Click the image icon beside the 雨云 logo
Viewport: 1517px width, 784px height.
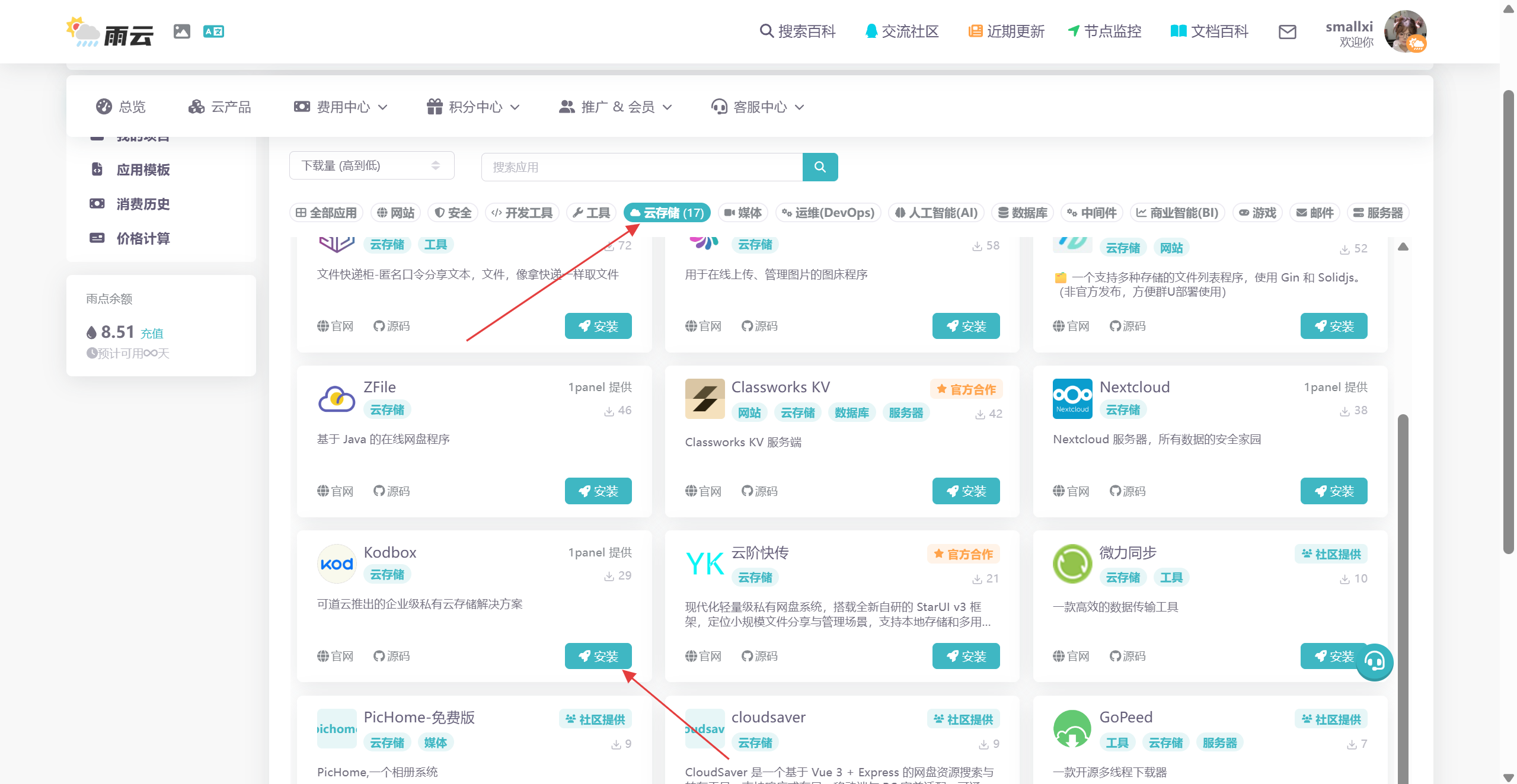coord(182,31)
